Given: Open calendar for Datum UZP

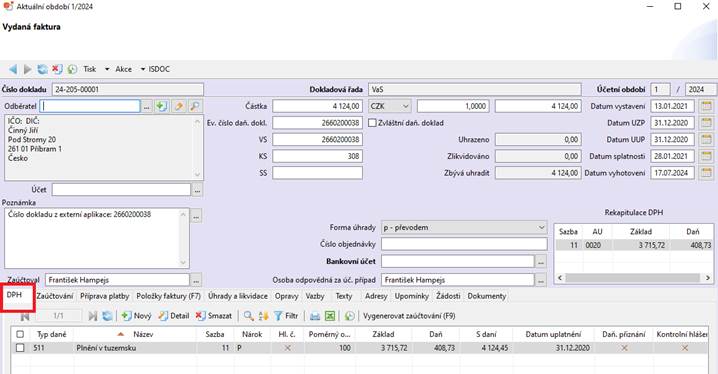Looking at the screenshot, I should (706, 123).
